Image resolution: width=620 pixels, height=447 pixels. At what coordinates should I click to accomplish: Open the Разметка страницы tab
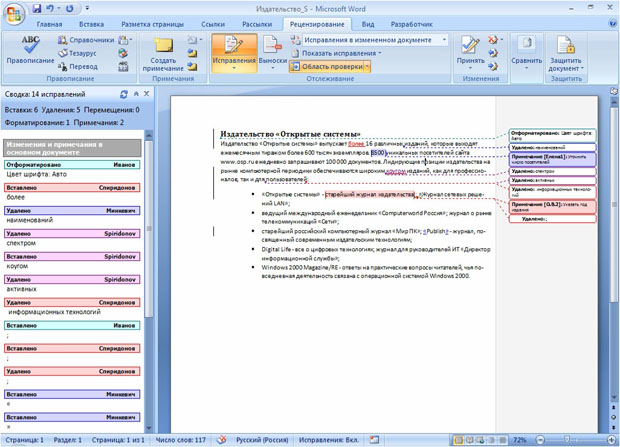pos(152,24)
